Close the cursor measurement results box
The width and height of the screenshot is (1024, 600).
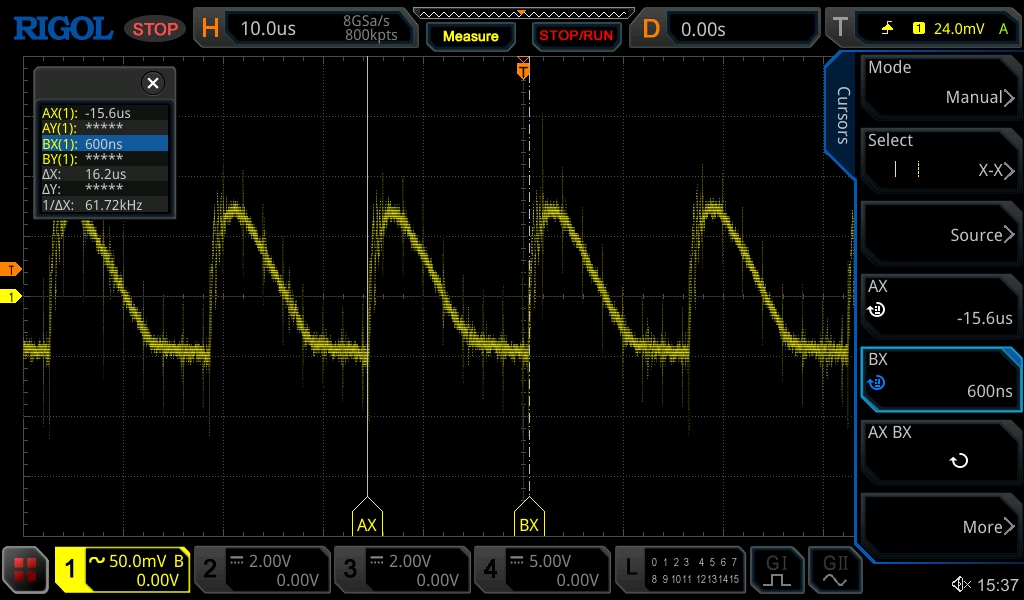152,83
